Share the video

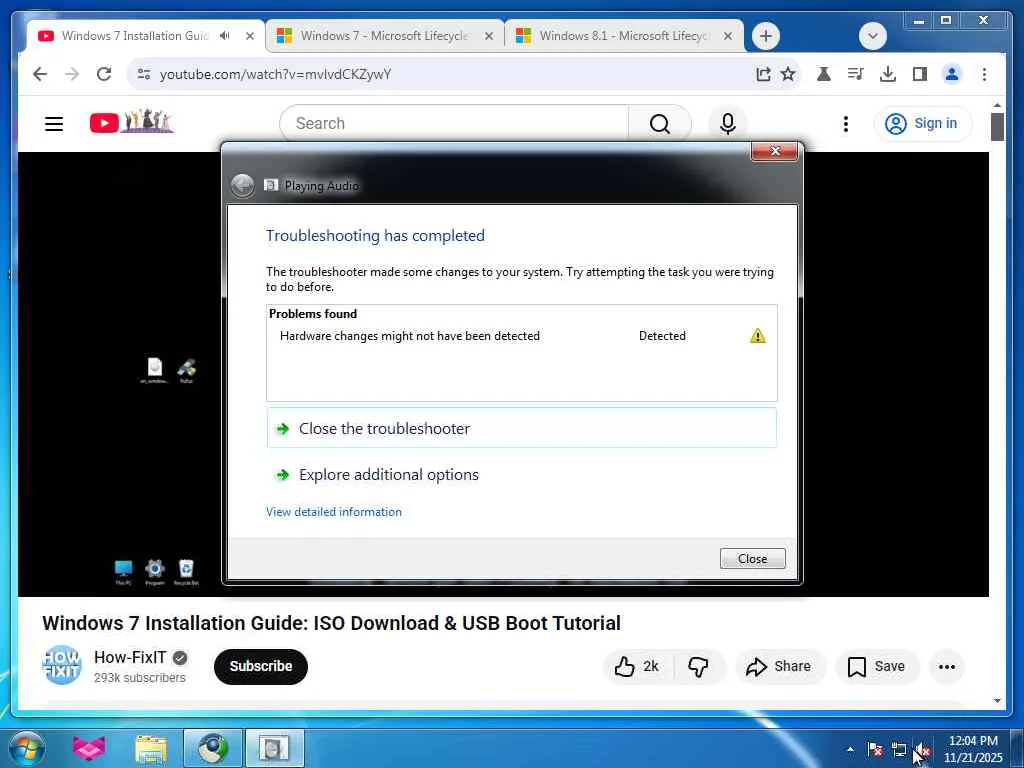[780, 666]
